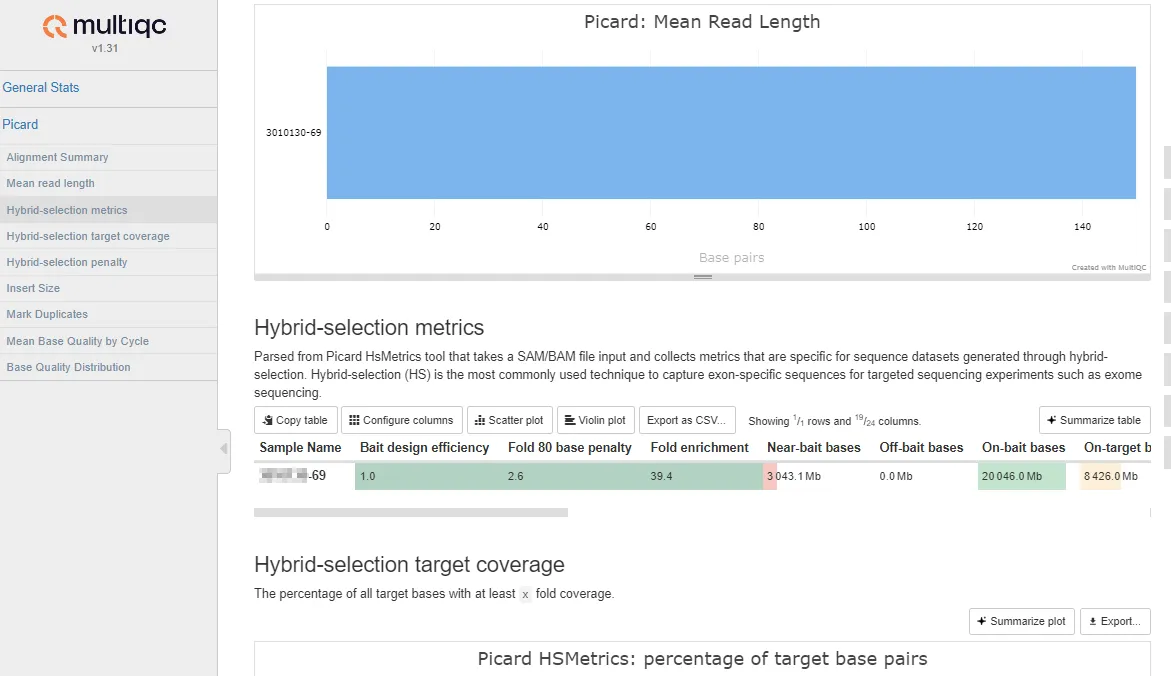Screen dimensions: 1171x676
Task: Click the table's horizontal scrollbar
Action: (x=410, y=513)
